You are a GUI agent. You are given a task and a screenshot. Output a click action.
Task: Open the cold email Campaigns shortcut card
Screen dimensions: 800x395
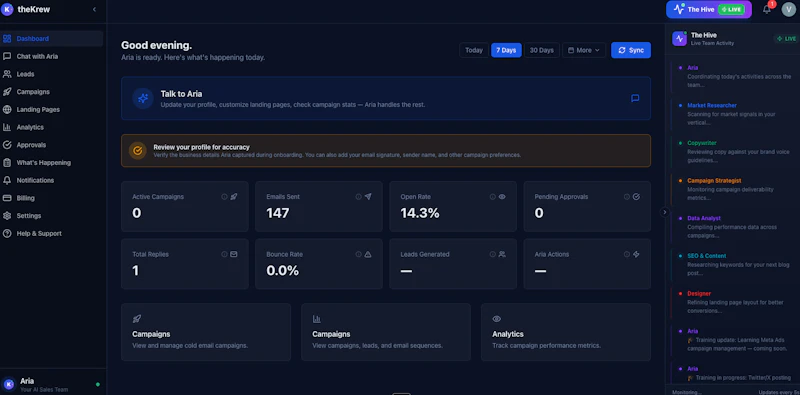point(206,332)
